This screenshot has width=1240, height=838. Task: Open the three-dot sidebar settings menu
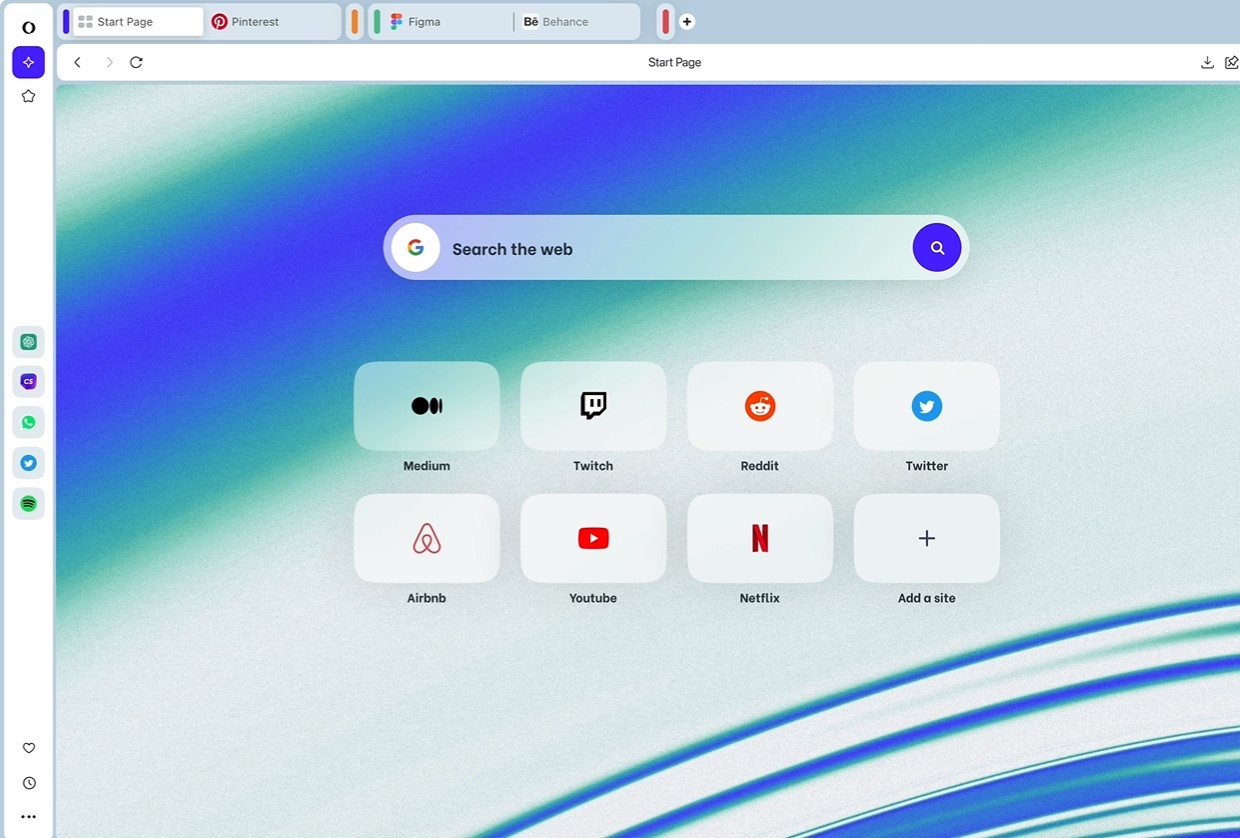click(29, 817)
